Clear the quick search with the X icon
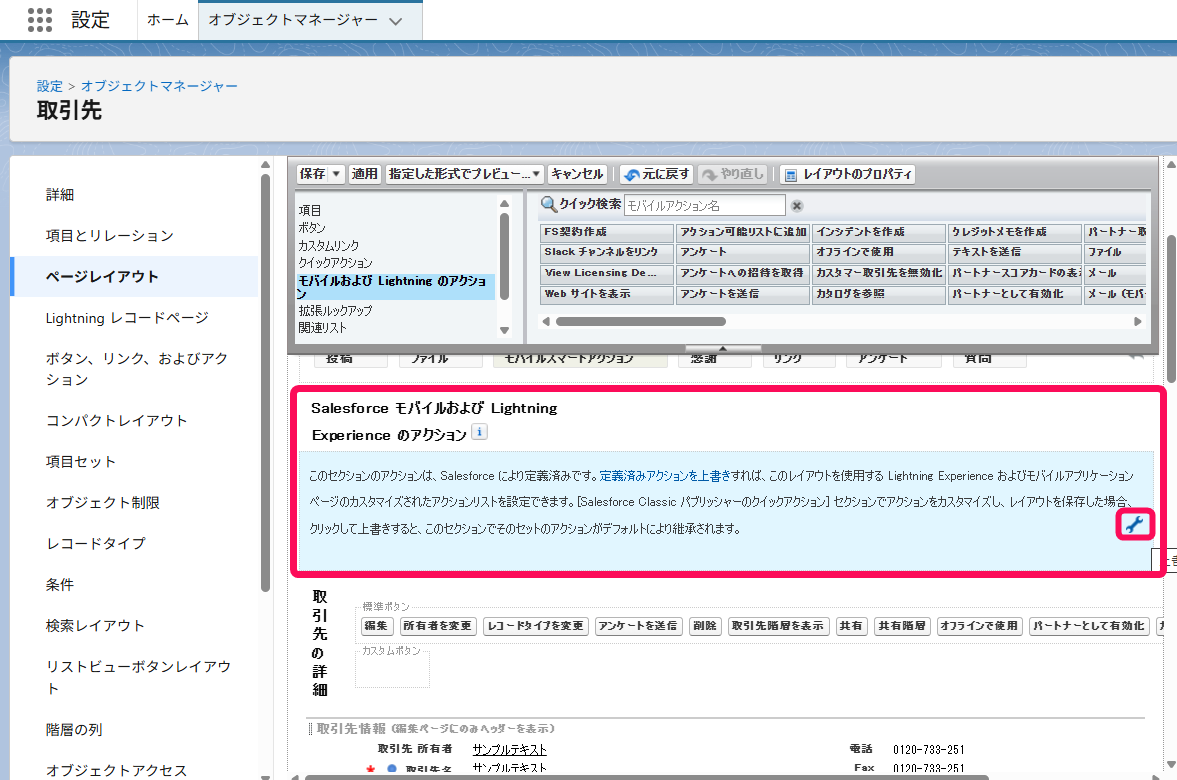Viewport: 1177px width, 780px height. click(796, 206)
